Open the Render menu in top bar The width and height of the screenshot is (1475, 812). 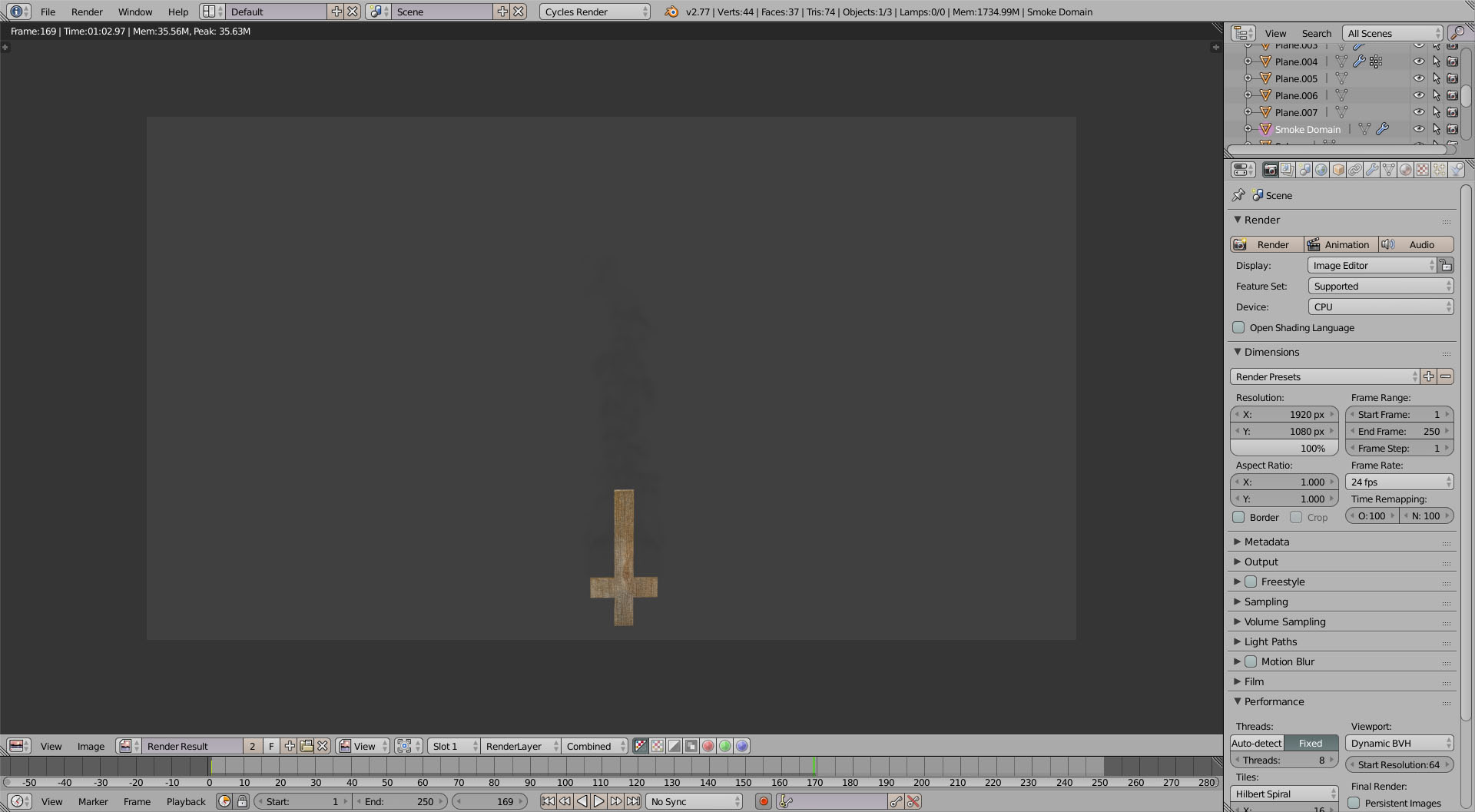(87, 12)
